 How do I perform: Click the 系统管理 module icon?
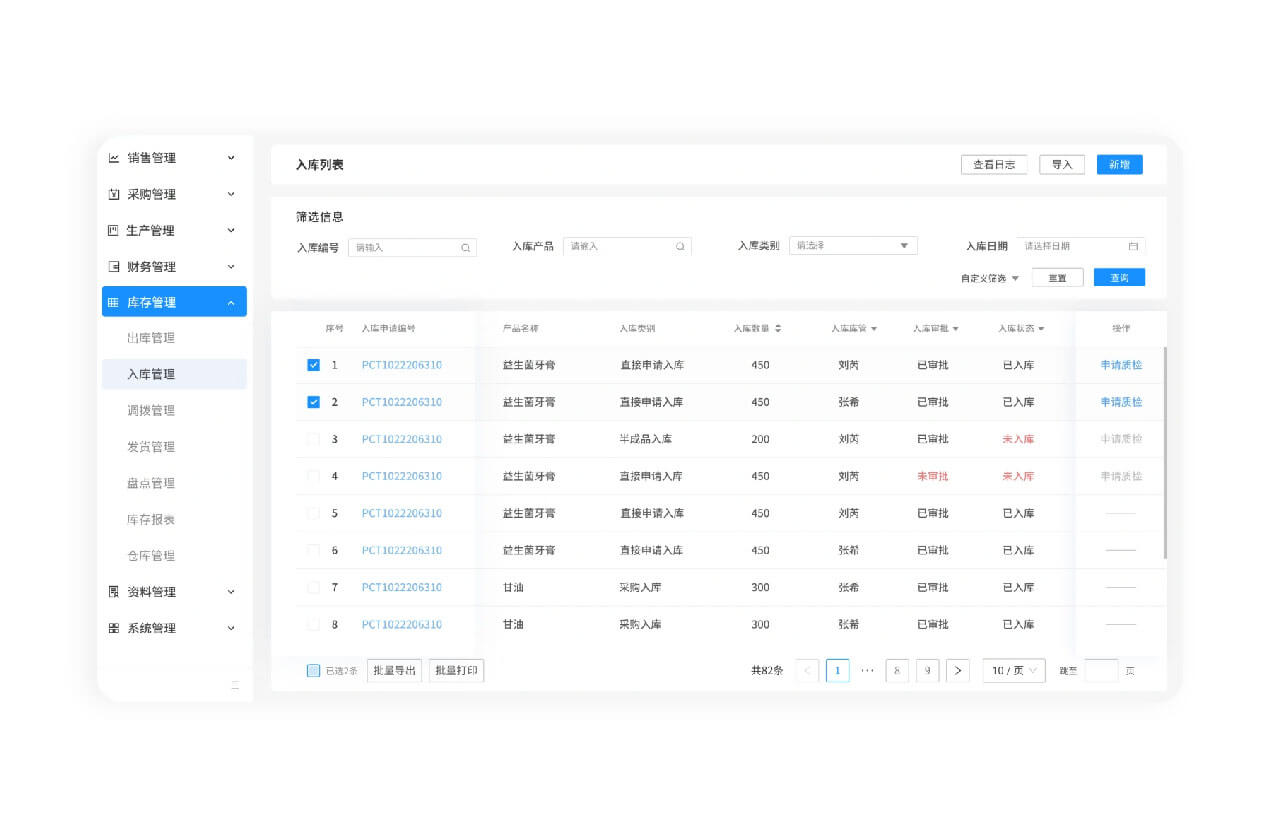(112, 628)
